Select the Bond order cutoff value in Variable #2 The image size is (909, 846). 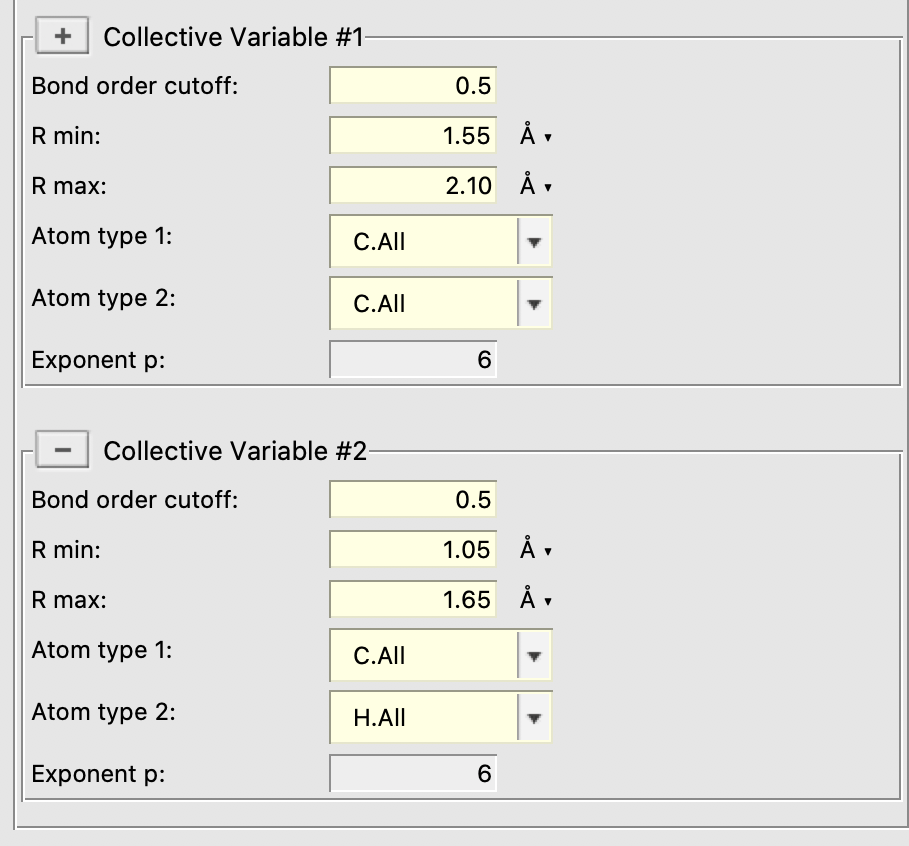(412, 499)
